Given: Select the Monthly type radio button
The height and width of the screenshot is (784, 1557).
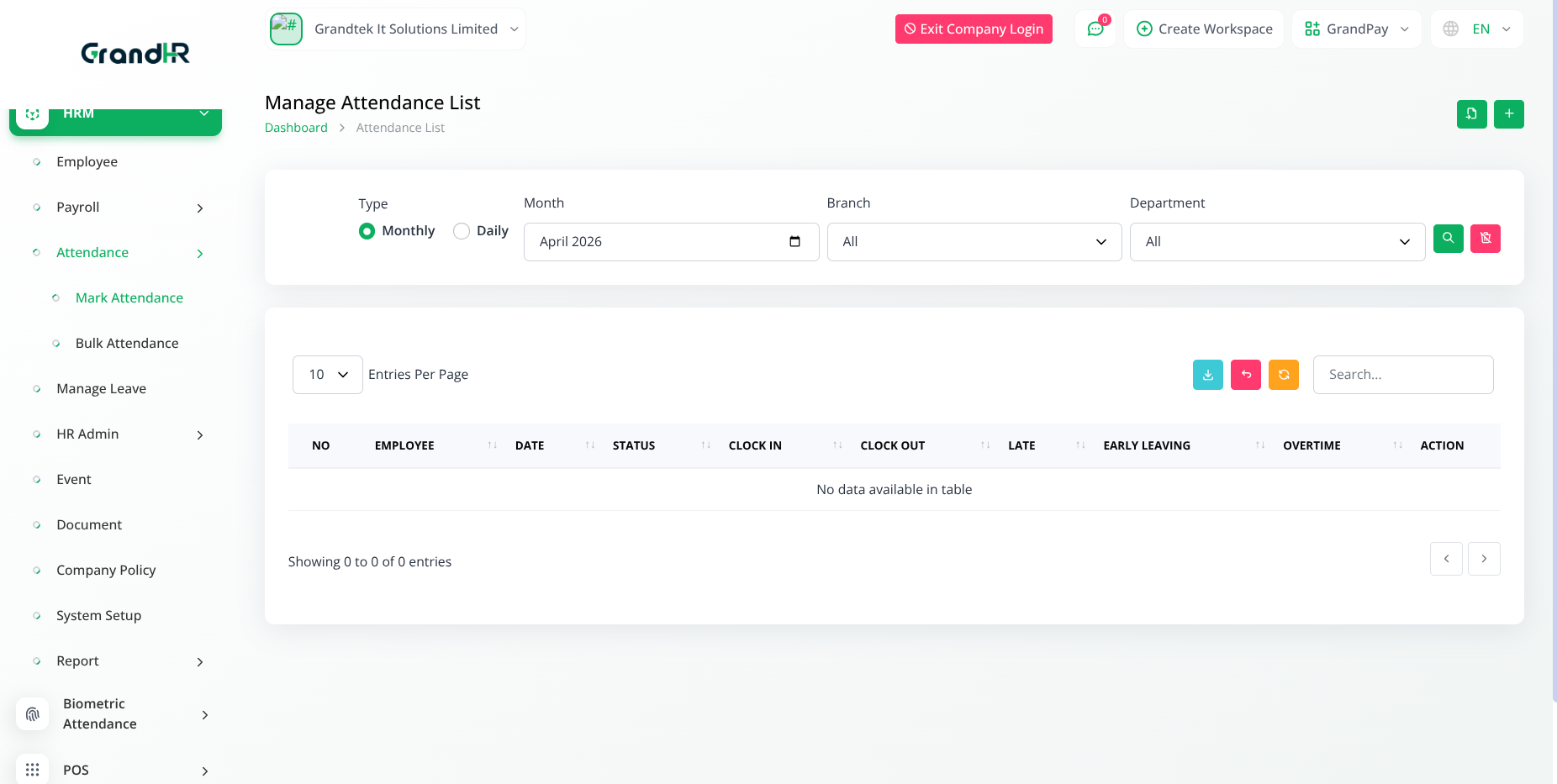Looking at the screenshot, I should (367, 231).
